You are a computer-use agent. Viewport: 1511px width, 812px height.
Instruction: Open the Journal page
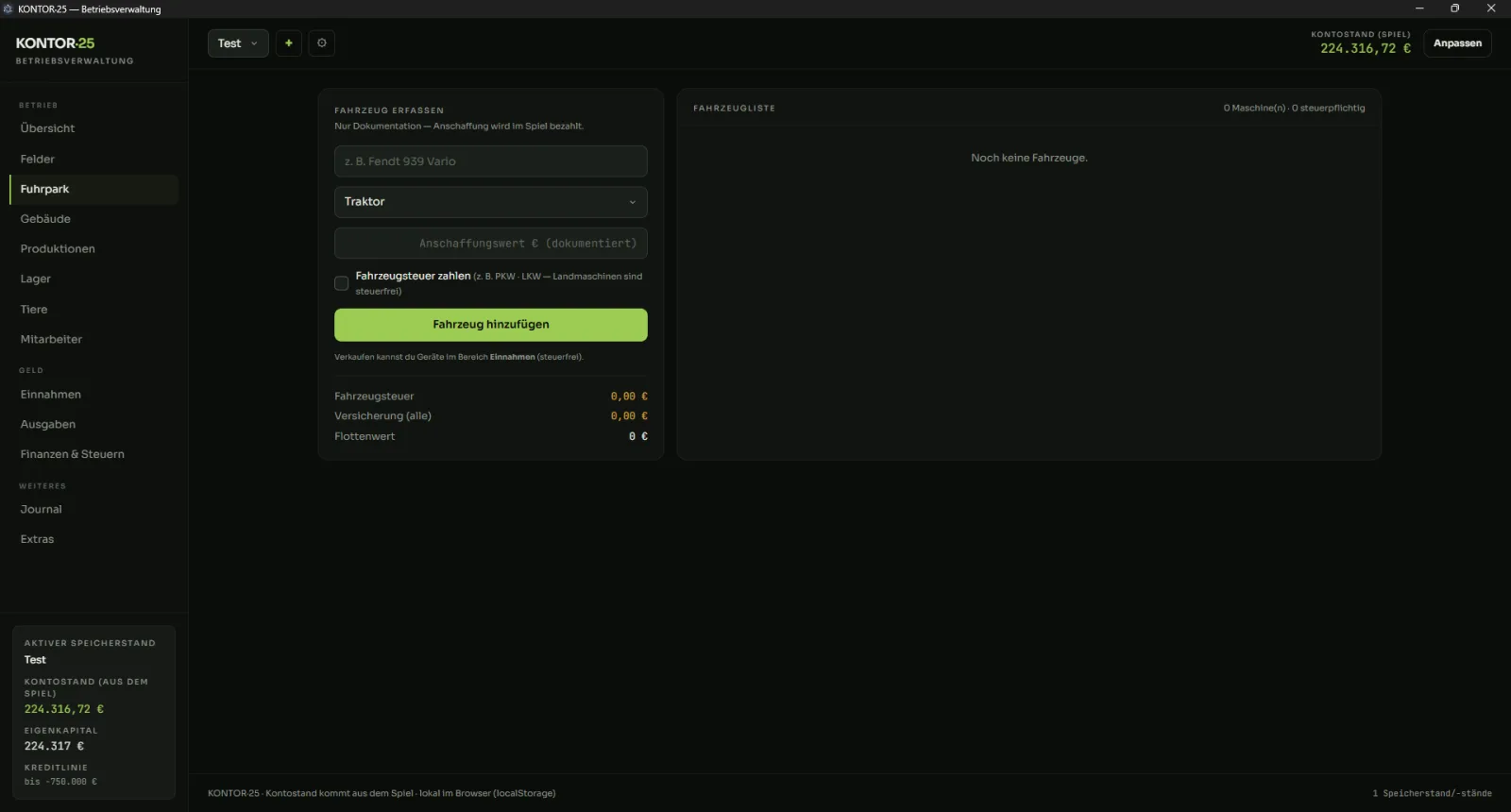pyautogui.click(x=93, y=510)
